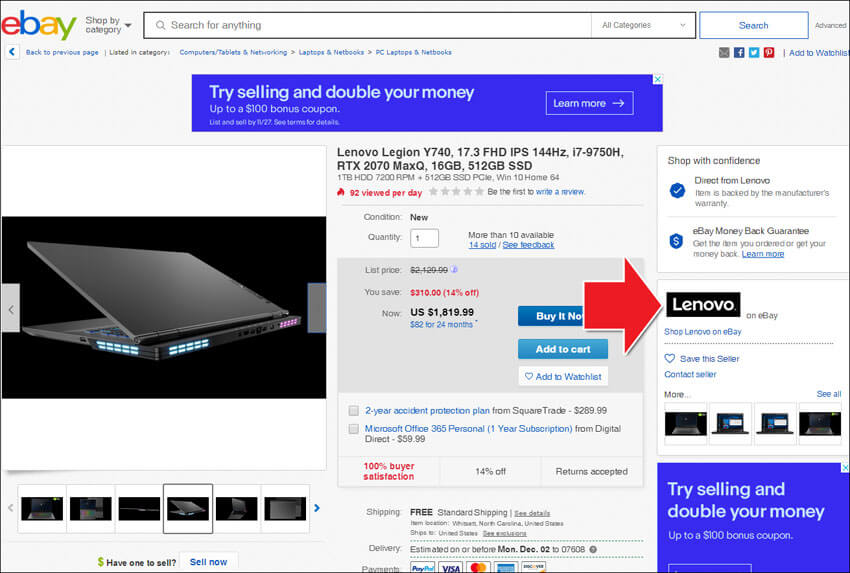This screenshot has width=850, height=573.
Task: Open shipping See details link
Action: 532,513
